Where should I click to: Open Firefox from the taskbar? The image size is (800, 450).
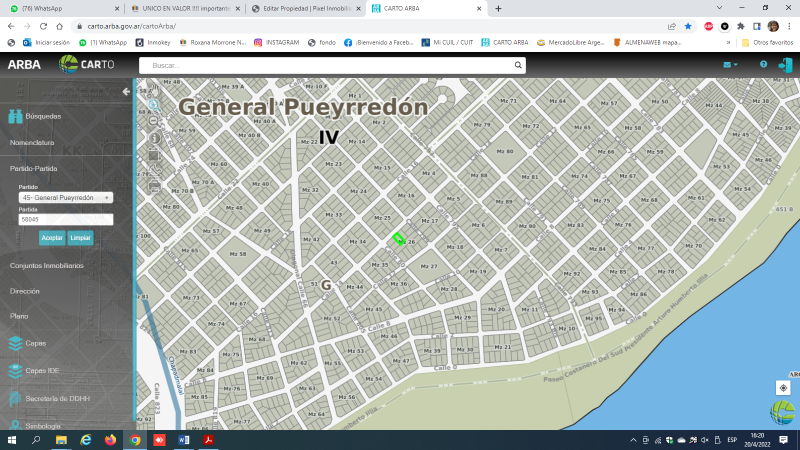tap(110, 440)
